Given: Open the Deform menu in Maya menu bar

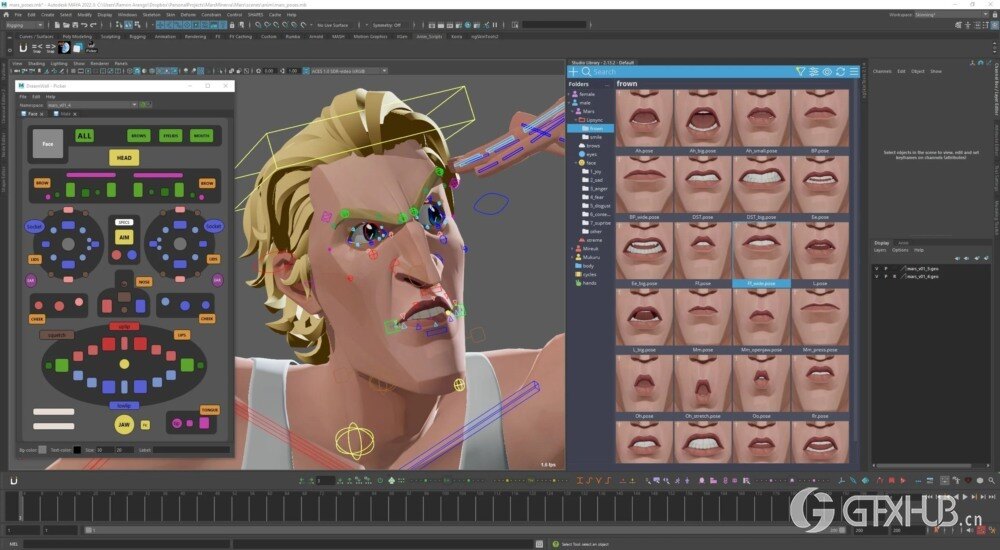Looking at the screenshot, I should tap(188, 14).
